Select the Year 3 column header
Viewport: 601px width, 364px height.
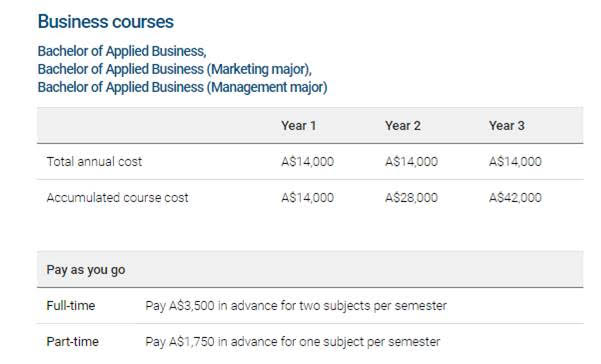tap(507, 126)
